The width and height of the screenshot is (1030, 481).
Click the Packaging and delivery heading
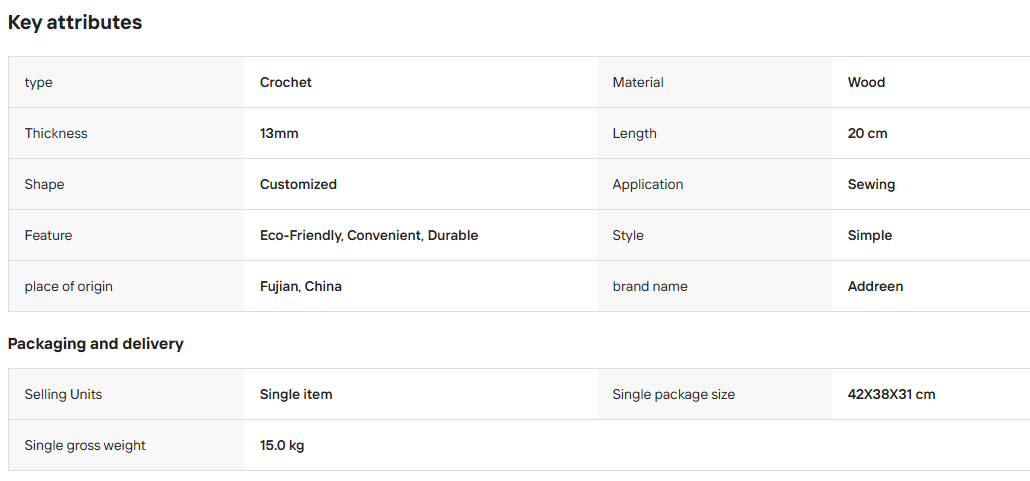(96, 344)
